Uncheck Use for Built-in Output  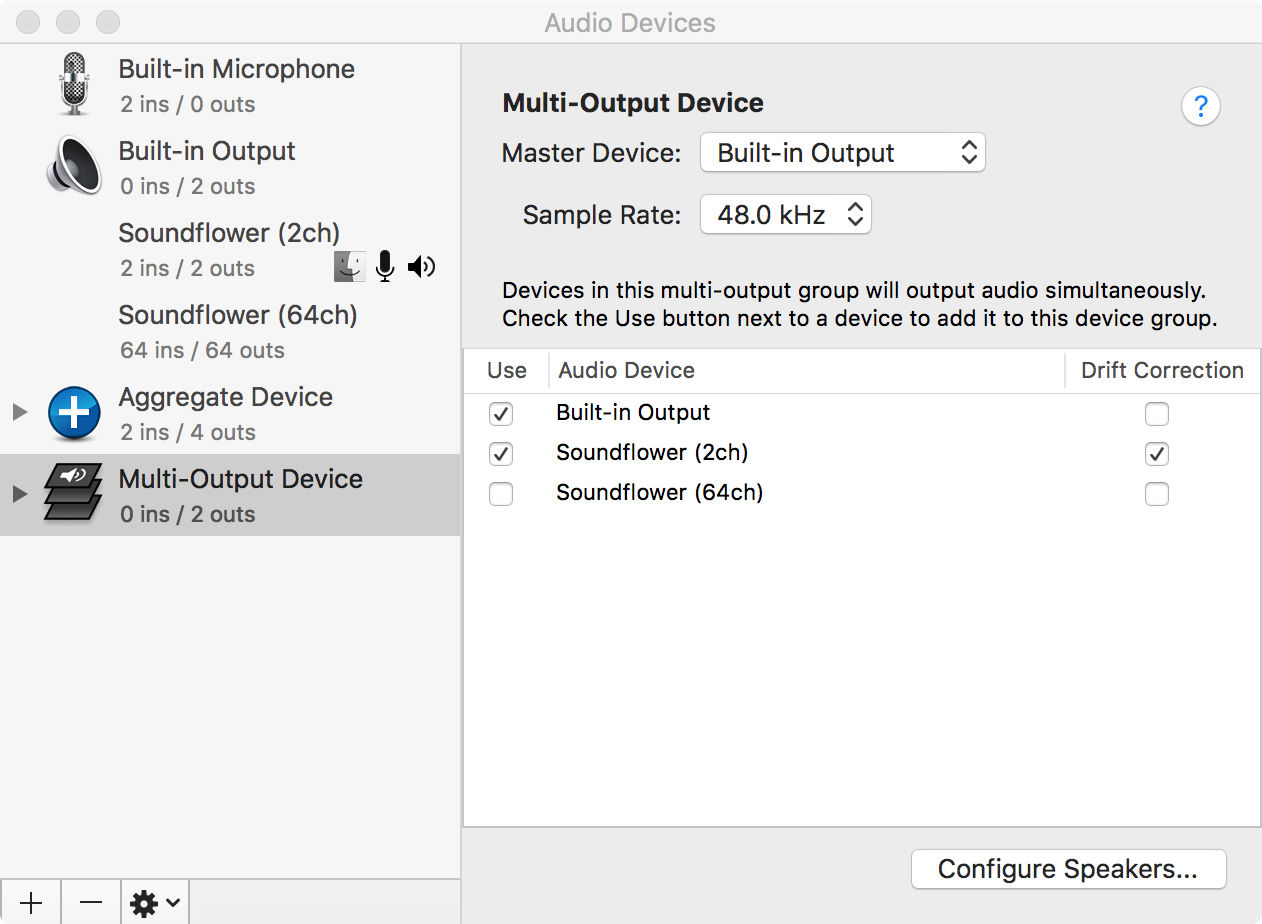click(501, 413)
